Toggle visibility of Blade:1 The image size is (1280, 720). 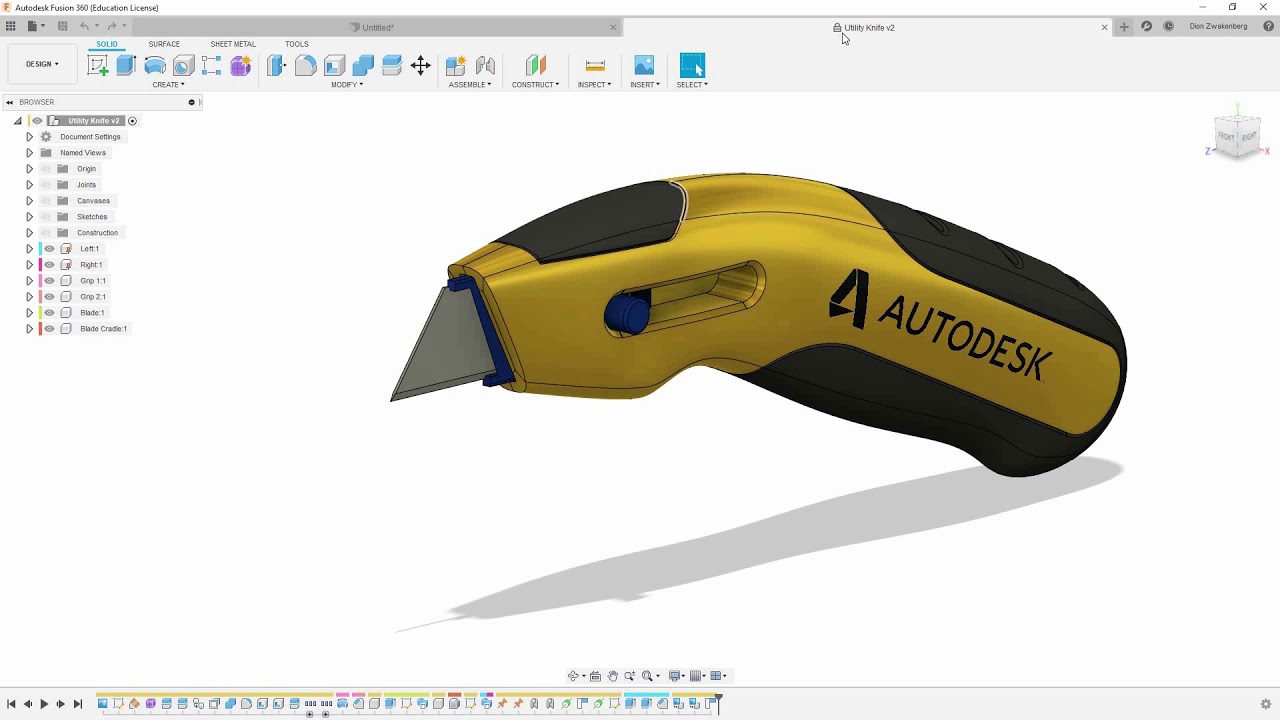[x=49, y=313]
